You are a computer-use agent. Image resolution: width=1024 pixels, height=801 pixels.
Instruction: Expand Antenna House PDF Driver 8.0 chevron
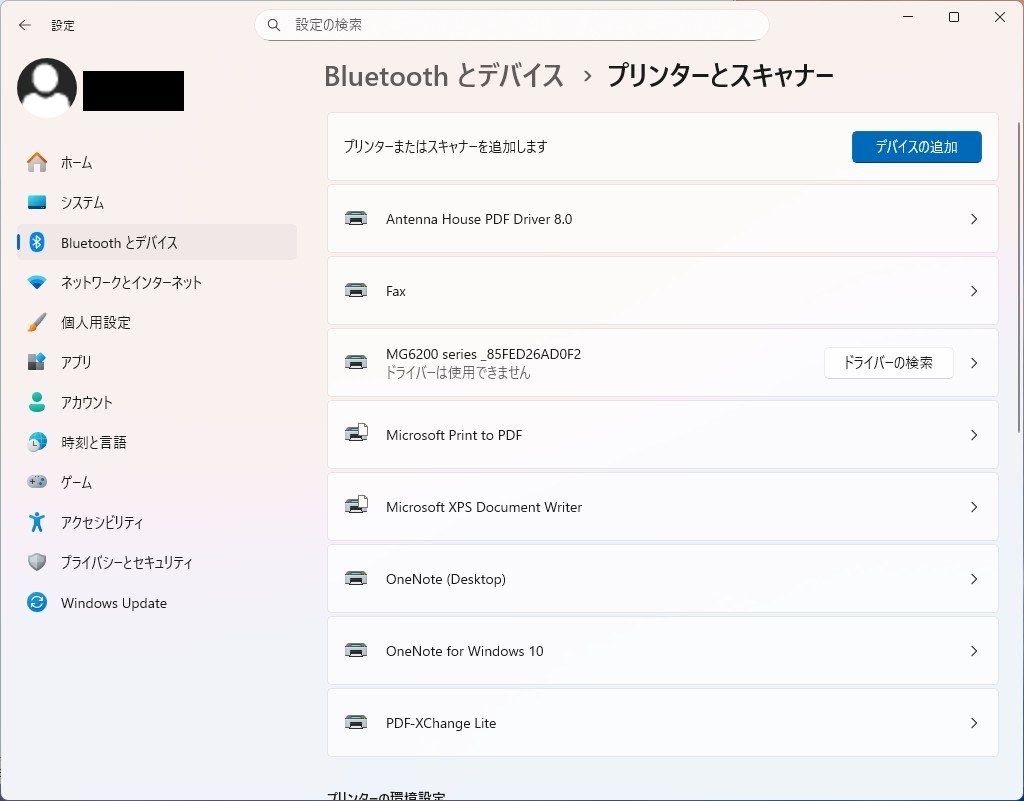pos(974,219)
